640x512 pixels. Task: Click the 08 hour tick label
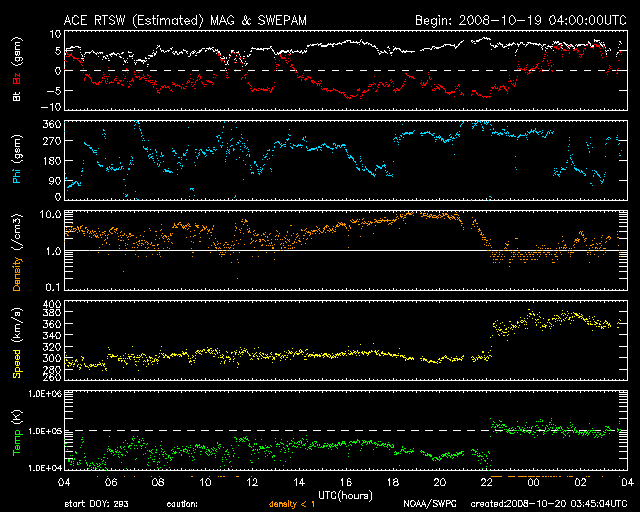[x=158, y=483]
